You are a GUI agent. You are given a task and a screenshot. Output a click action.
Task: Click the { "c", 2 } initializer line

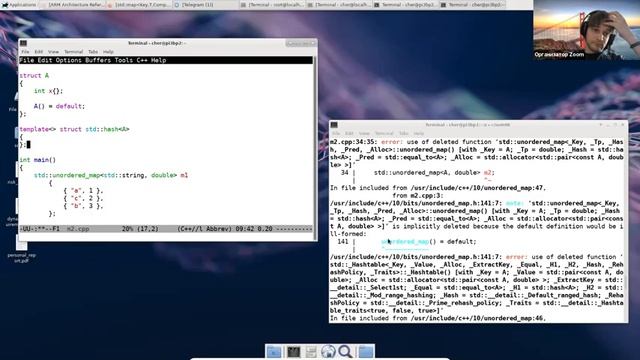point(83,198)
